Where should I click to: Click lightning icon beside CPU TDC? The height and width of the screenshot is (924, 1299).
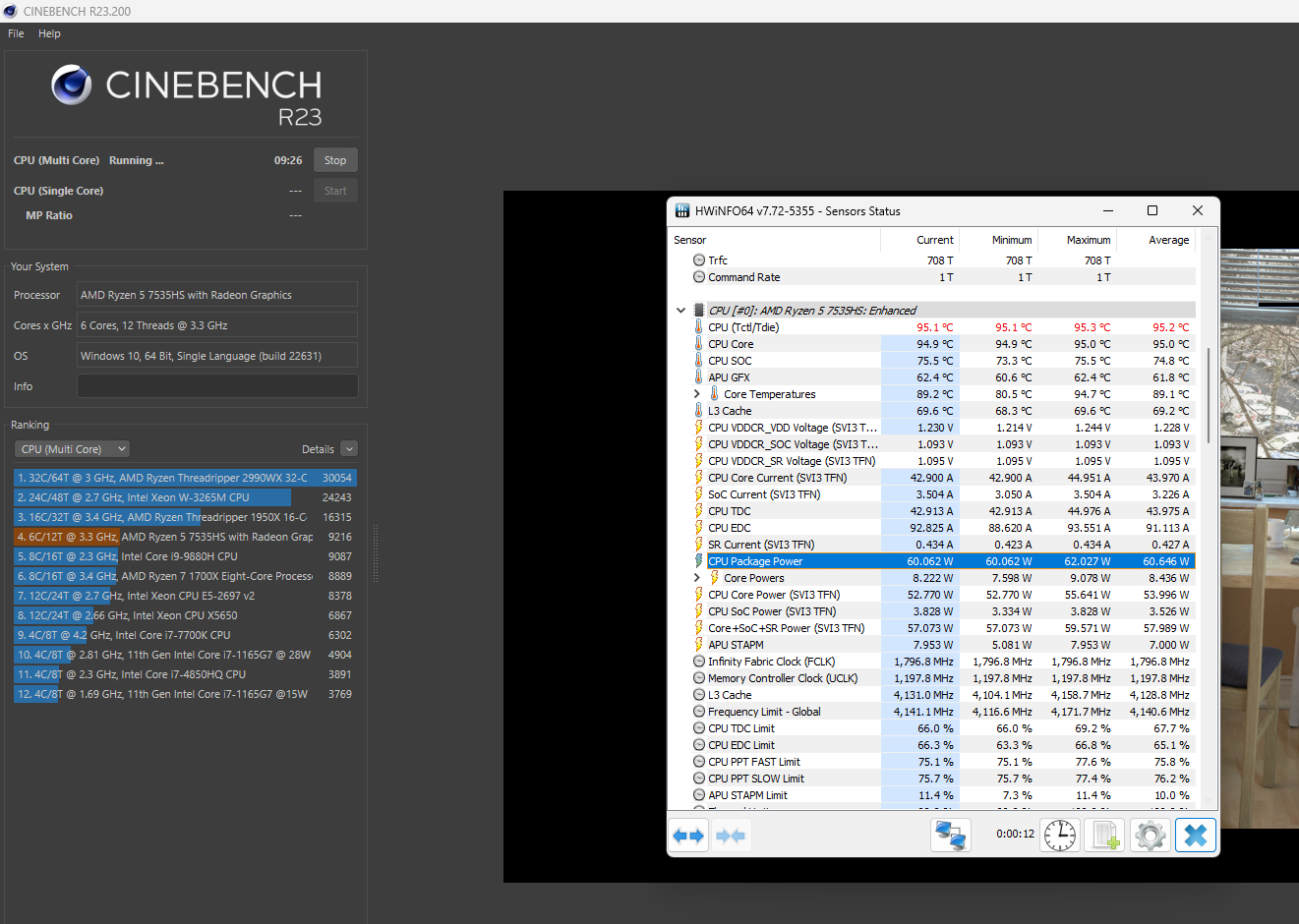click(x=699, y=511)
